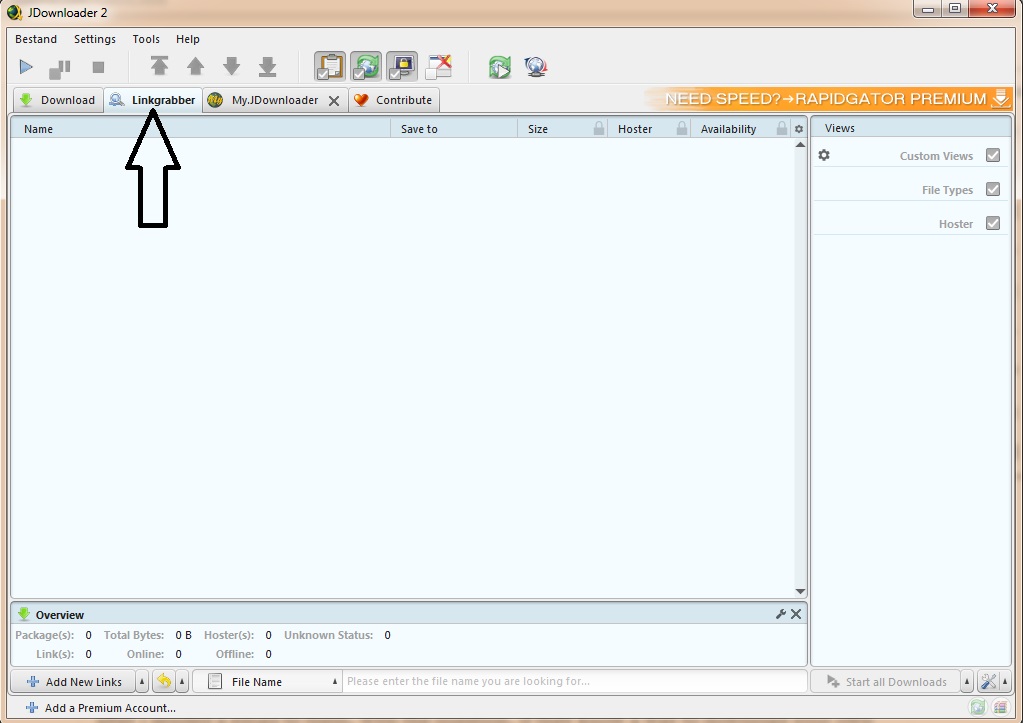Image resolution: width=1023 pixels, height=723 pixels.
Task: Open Overview panel wrench settings
Action: point(780,614)
